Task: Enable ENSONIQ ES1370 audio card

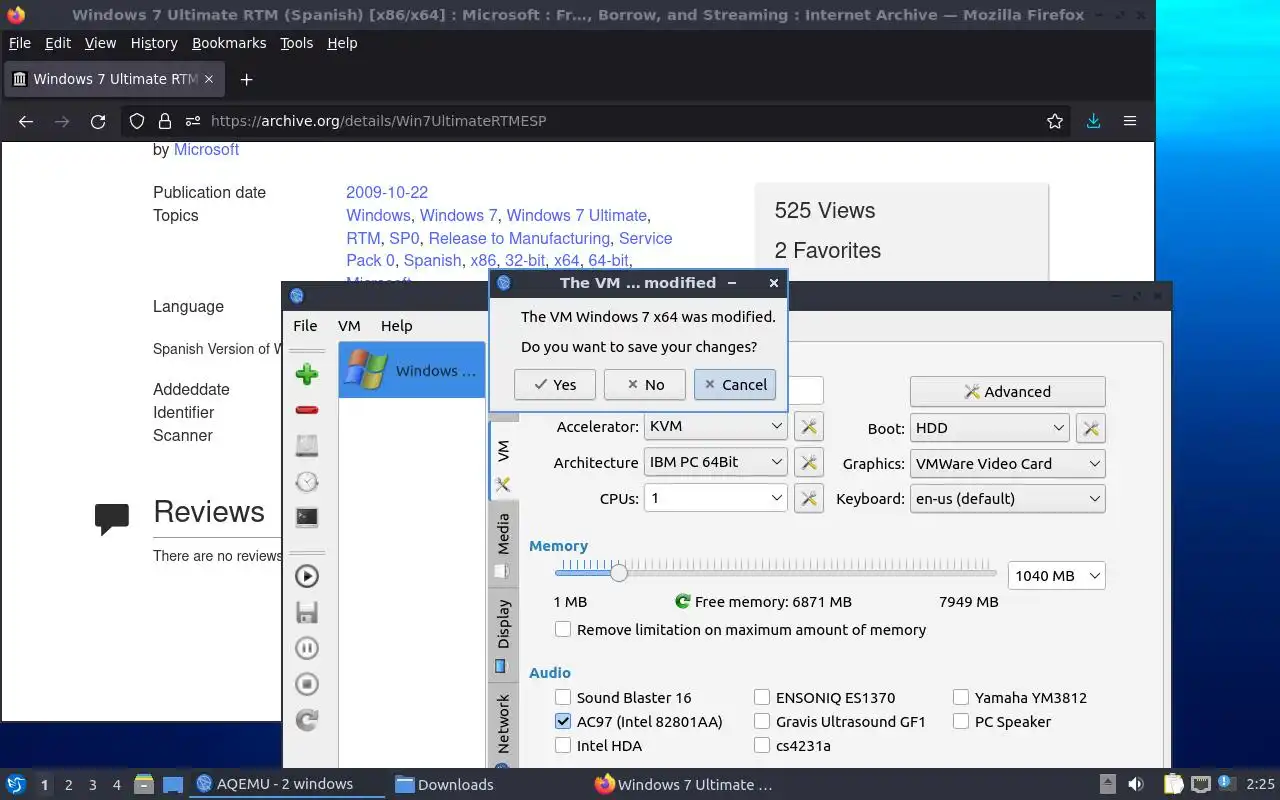Action: click(762, 698)
